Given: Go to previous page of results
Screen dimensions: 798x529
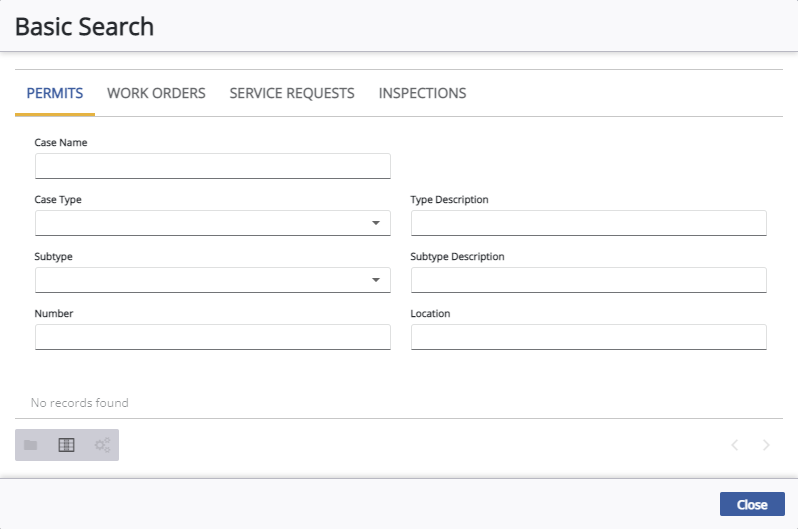Looking at the screenshot, I should pyautogui.click(x=735, y=445).
